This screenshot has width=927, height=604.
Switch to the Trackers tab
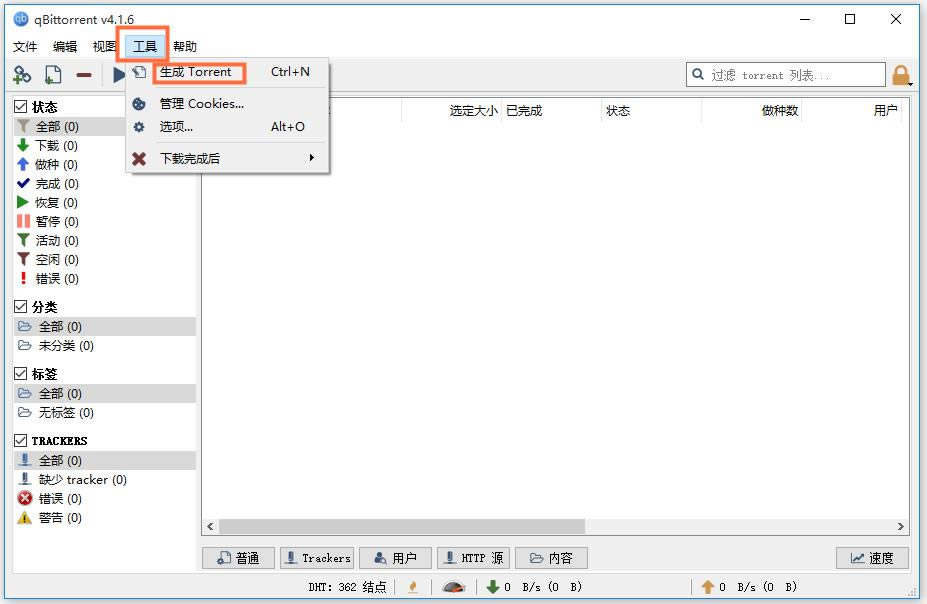[317, 558]
